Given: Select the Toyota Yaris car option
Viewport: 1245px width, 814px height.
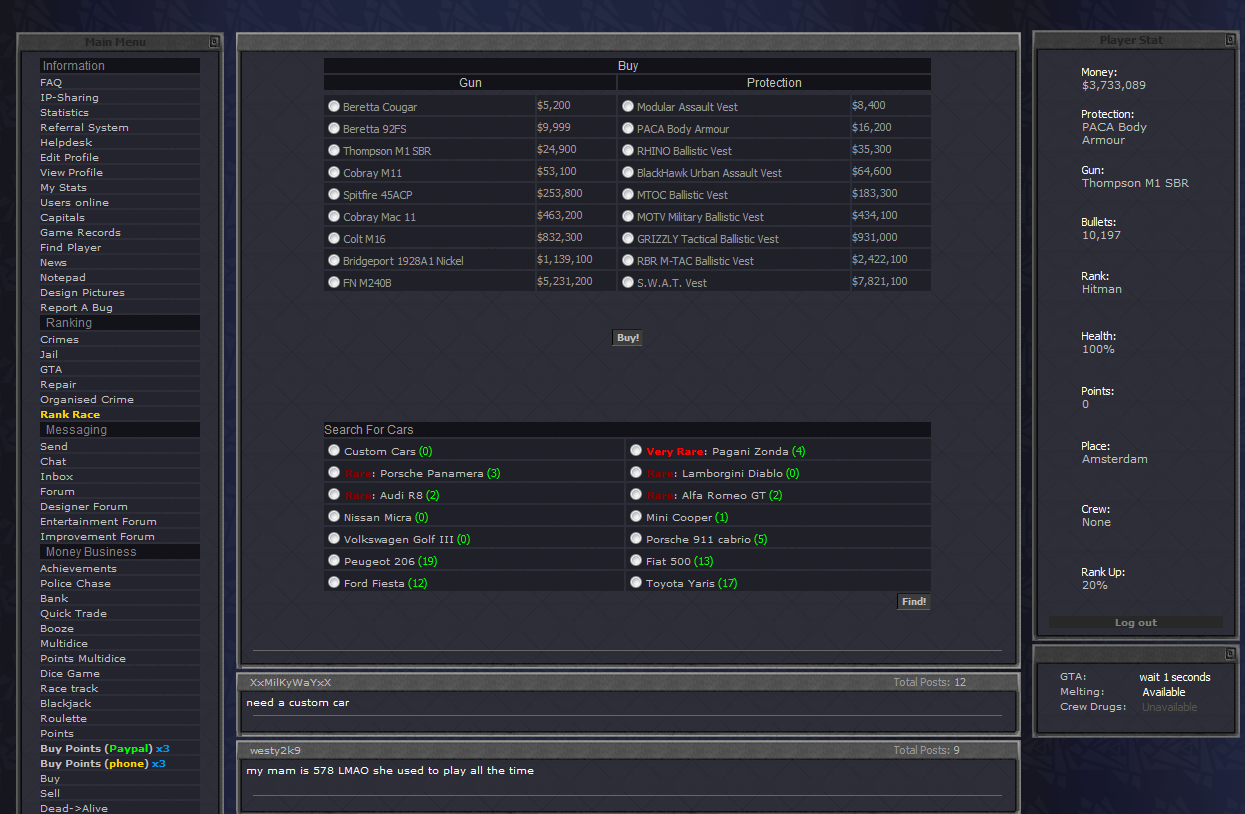Looking at the screenshot, I should [x=636, y=582].
